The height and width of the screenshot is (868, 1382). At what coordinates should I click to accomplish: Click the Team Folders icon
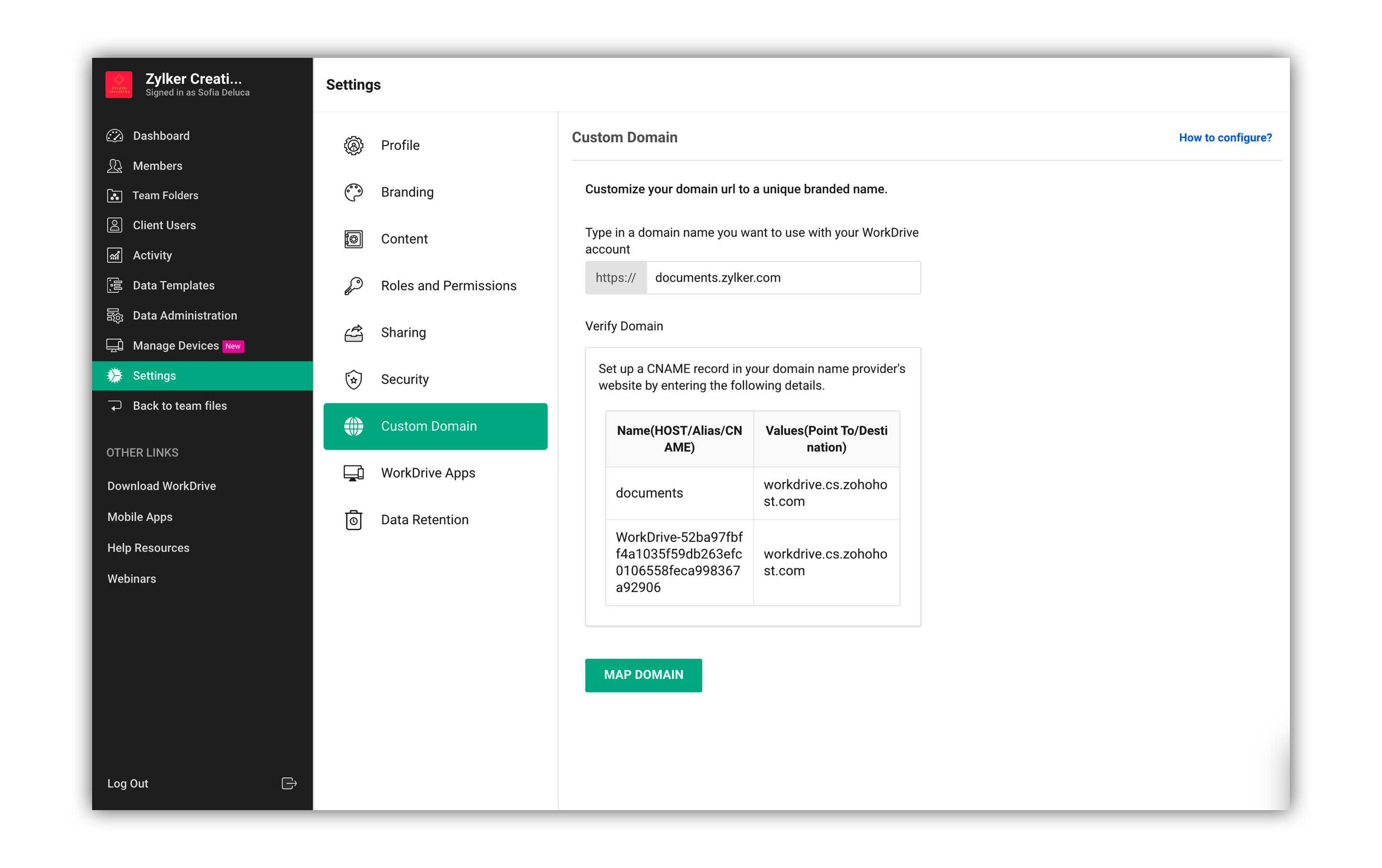[115, 196]
